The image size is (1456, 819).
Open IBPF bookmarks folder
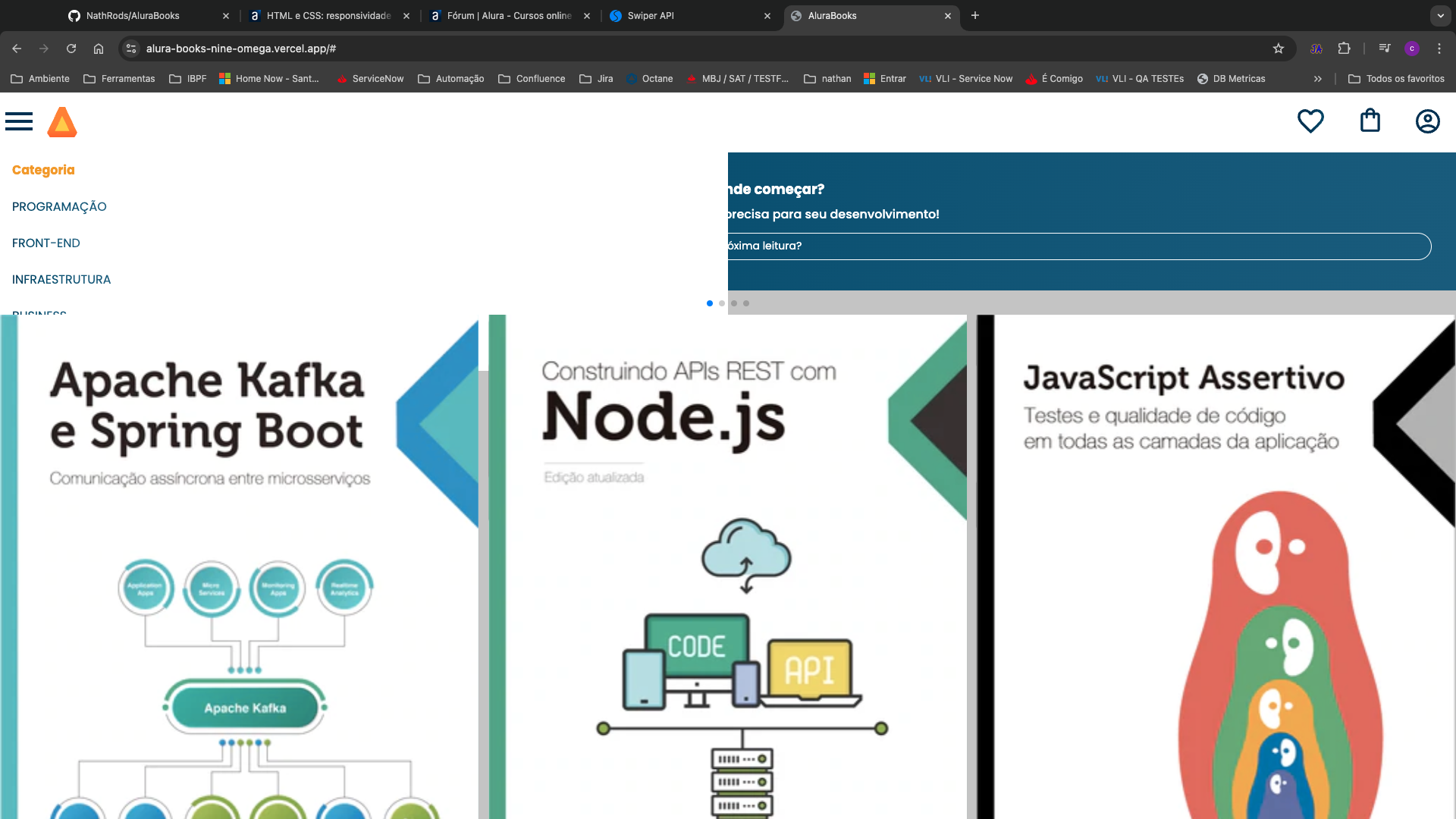(188, 79)
